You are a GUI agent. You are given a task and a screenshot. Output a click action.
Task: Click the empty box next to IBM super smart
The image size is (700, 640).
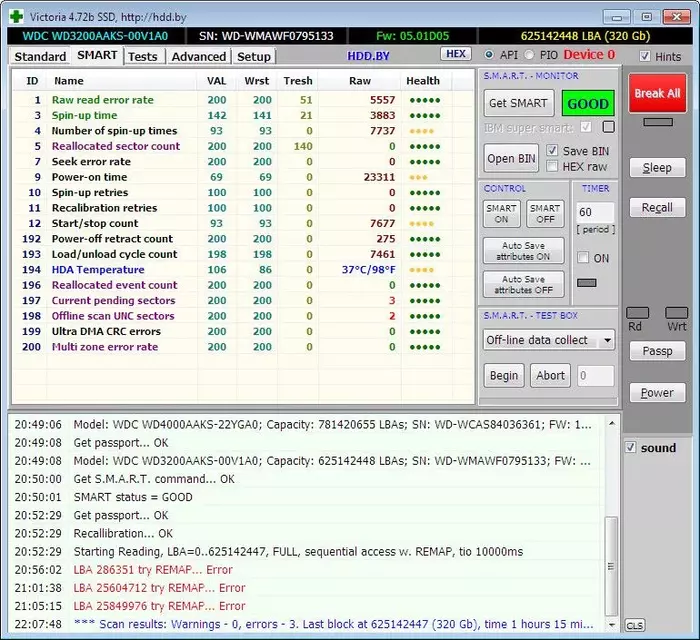(608, 127)
